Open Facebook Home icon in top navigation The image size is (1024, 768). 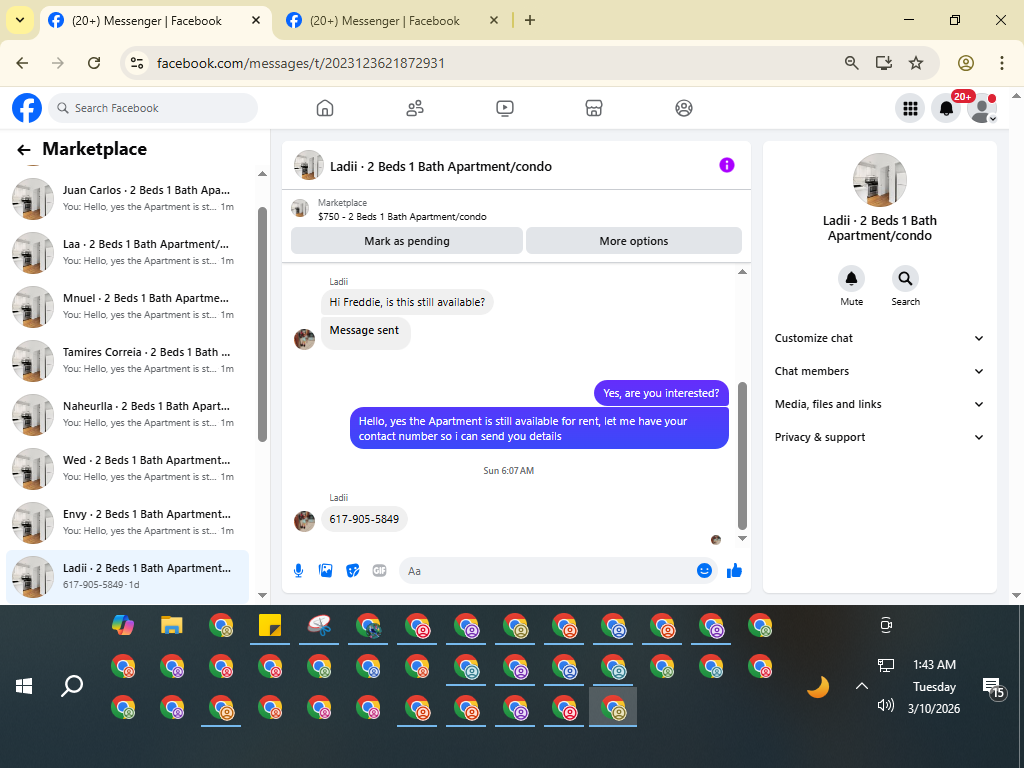click(x=325, y=108)
